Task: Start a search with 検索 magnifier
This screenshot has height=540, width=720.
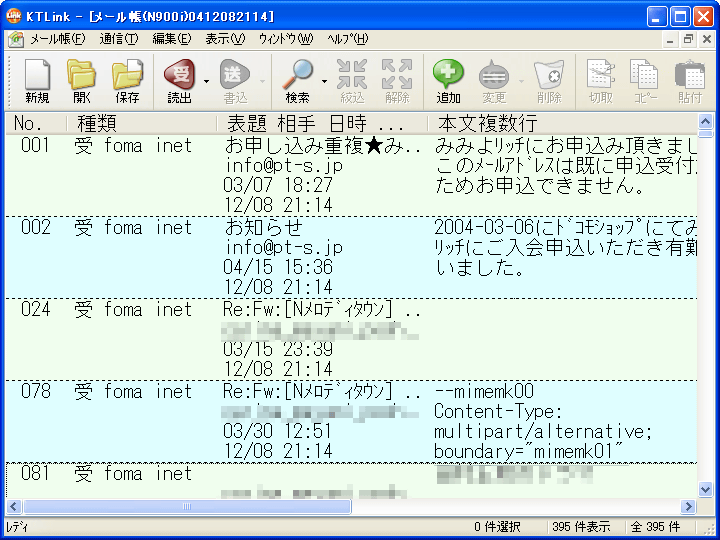Action: pos(298,82)
